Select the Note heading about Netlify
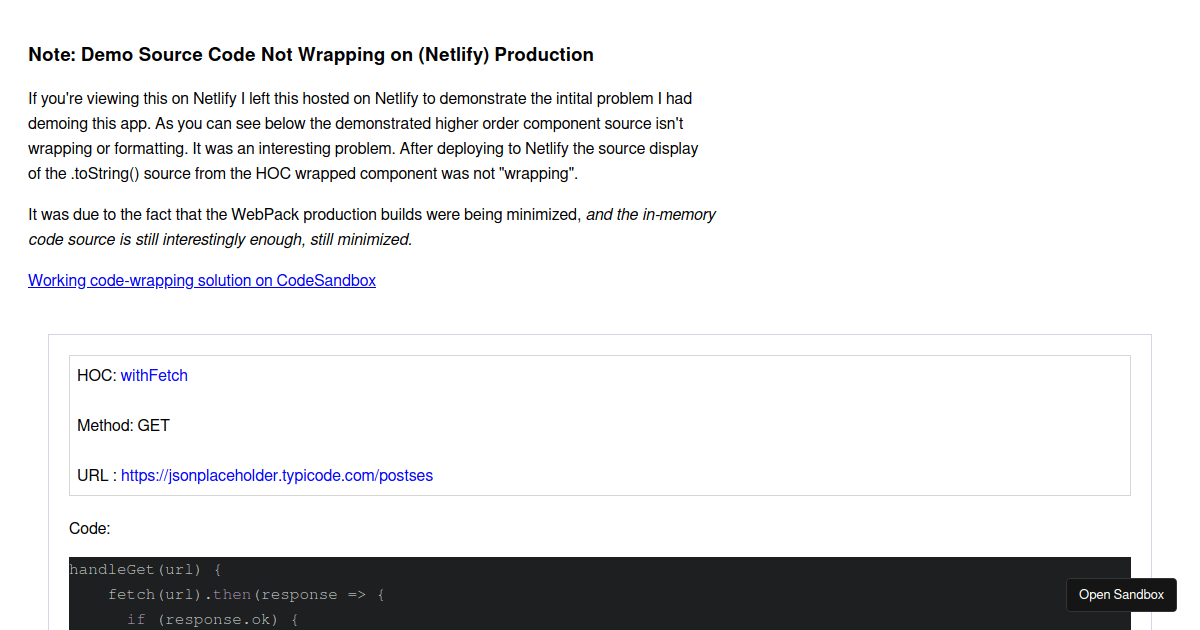Image resolution: width=1200 pixels, height=630 pixels. point(310,54)
